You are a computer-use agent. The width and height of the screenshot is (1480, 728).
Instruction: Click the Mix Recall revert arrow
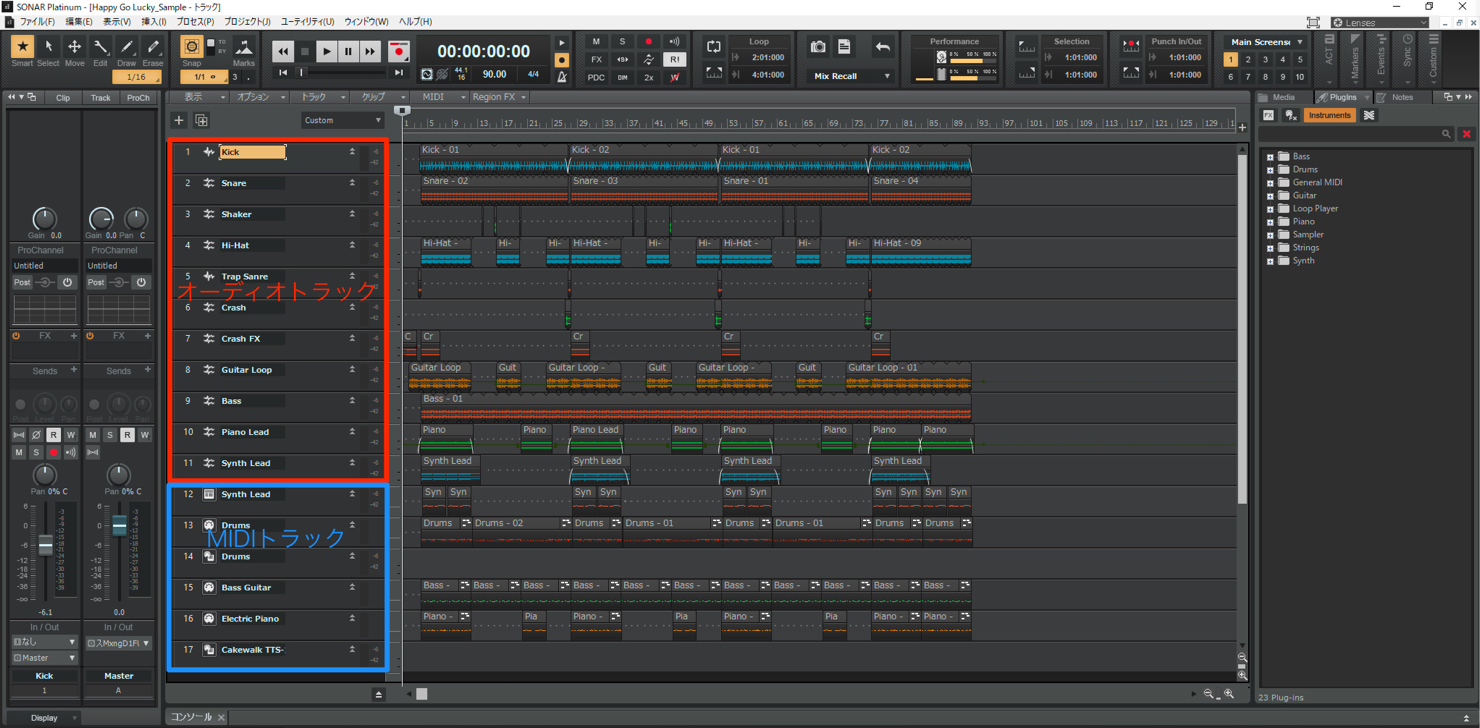882,47
